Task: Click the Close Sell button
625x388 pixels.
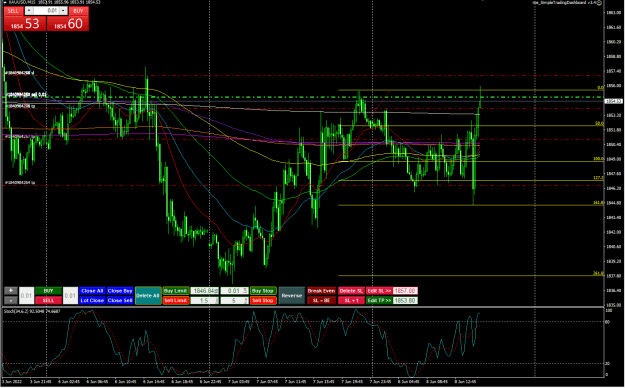Action: 120,300
